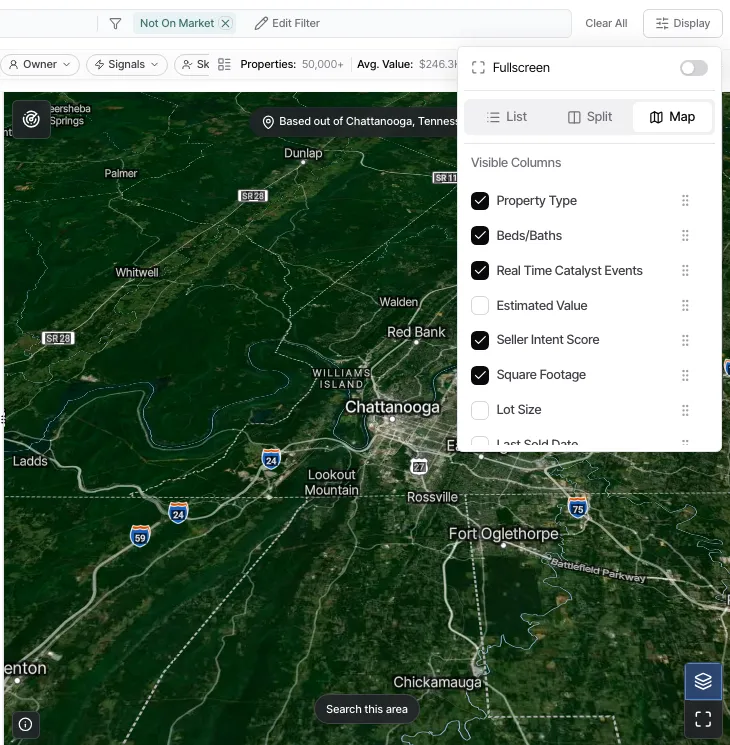Viewport: 730px width, 745px height.
Task: Click the Interstate 75 shield
Action: tap(577, 508)
